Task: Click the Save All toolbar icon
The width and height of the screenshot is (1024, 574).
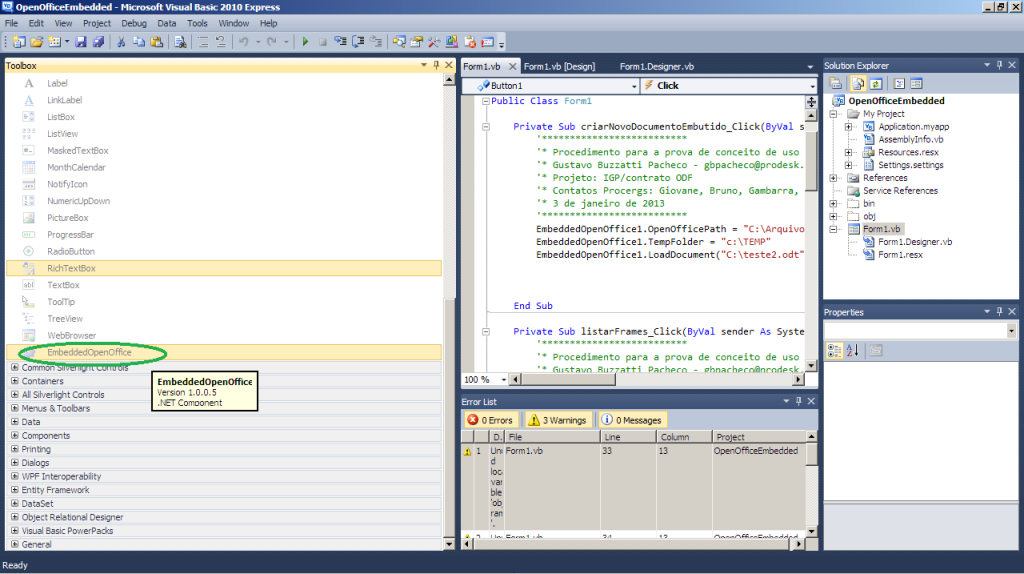Action: click(98, 42)
